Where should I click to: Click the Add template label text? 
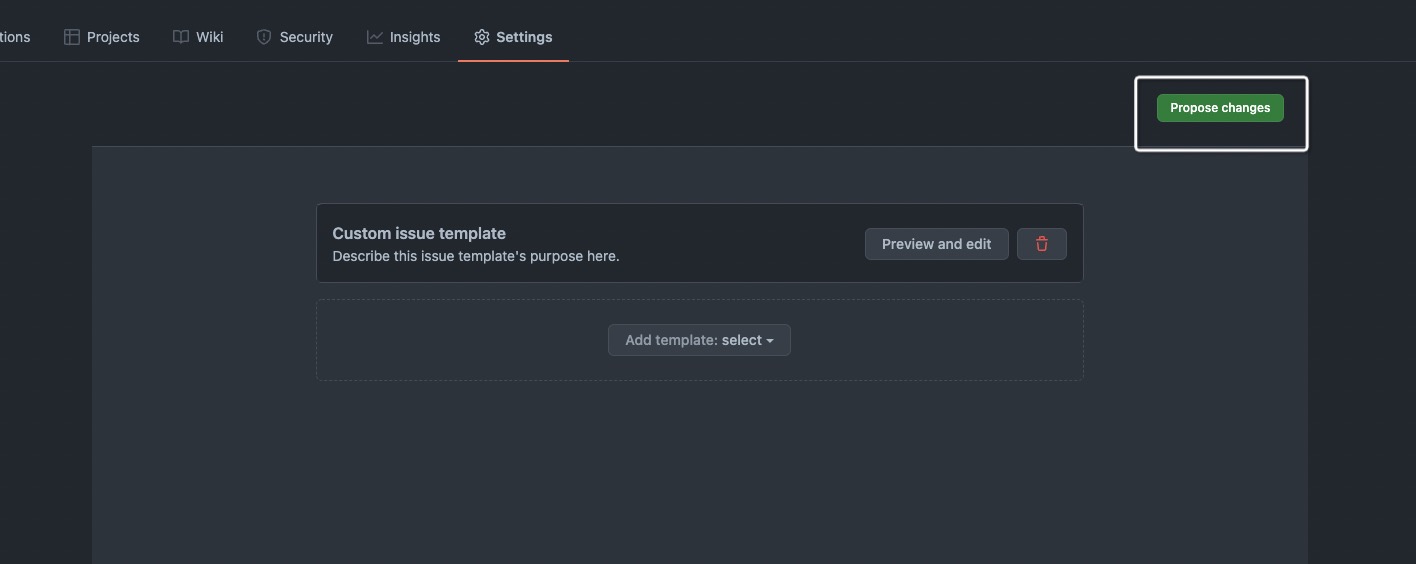[672, 340]
